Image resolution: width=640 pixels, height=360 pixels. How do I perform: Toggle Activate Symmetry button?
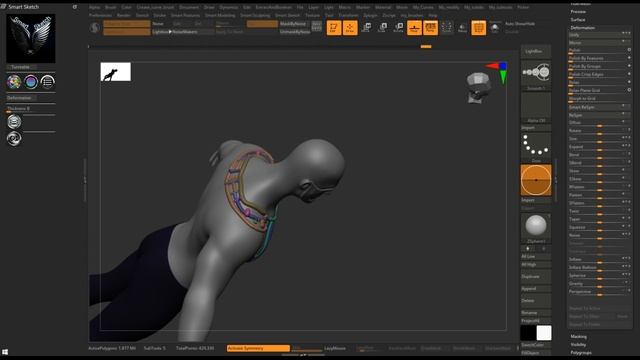258,348
